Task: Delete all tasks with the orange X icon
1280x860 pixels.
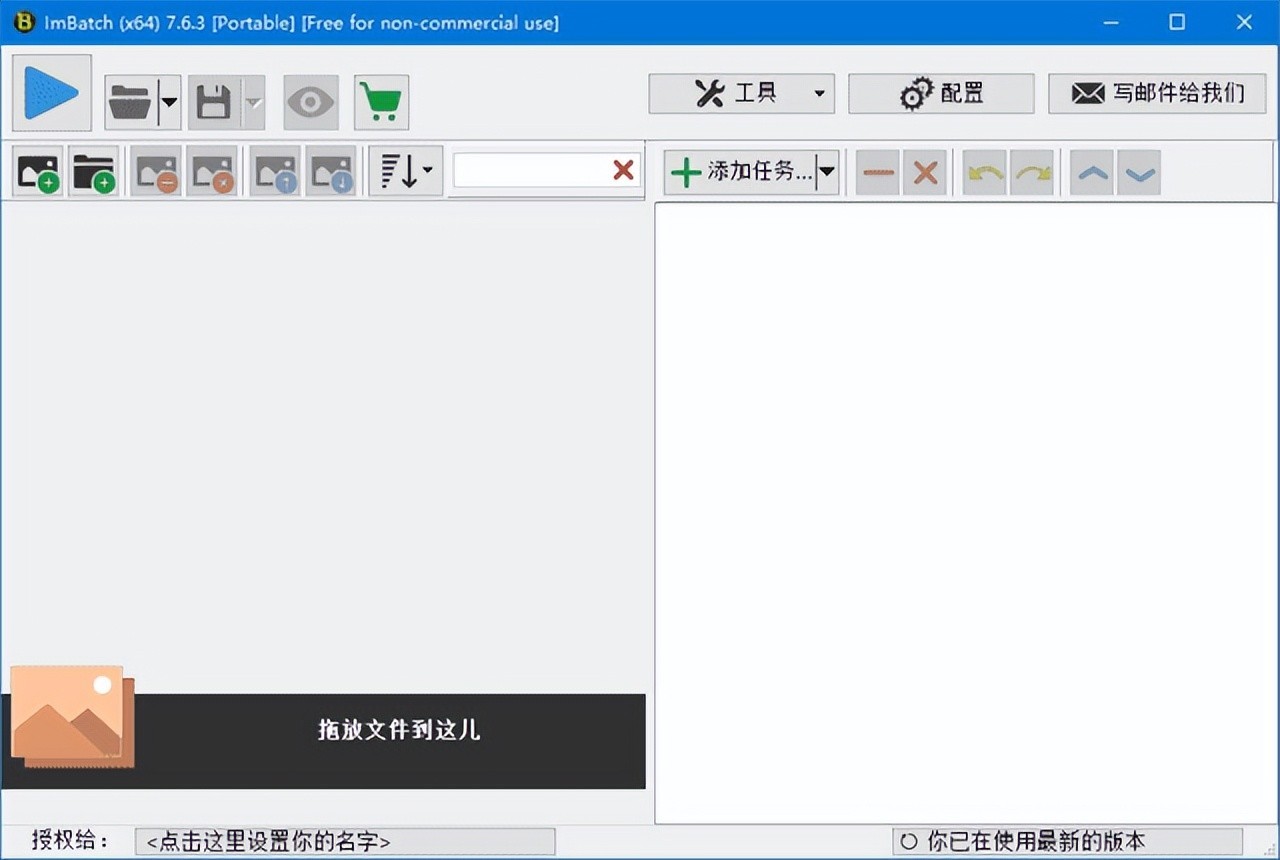Action: (925, 172)
